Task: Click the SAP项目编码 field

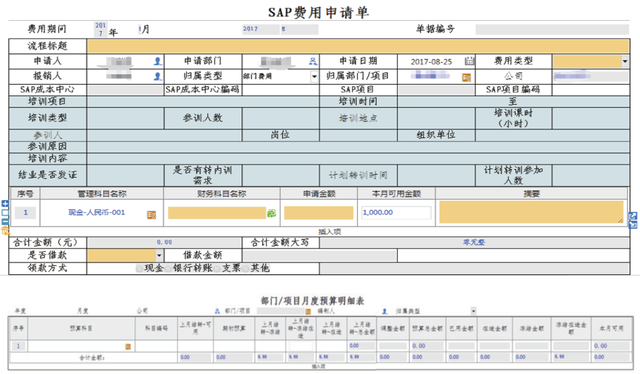Action: tap(590, 90)
